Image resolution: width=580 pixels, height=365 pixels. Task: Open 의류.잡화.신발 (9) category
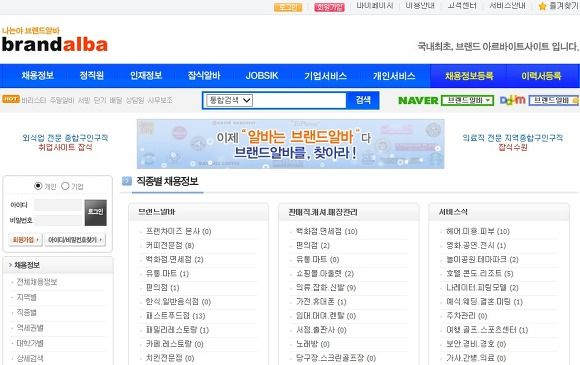click(x=326, y=288)
